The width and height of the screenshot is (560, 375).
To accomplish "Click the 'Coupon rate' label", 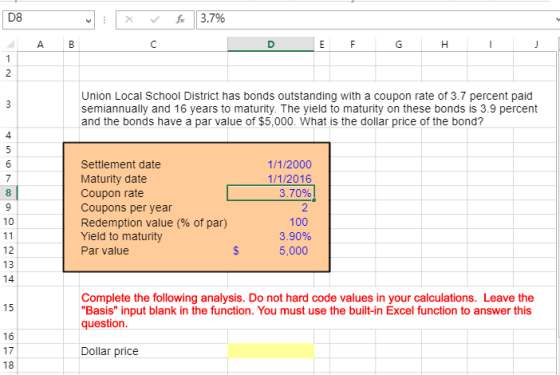I will tap(112, 193).
